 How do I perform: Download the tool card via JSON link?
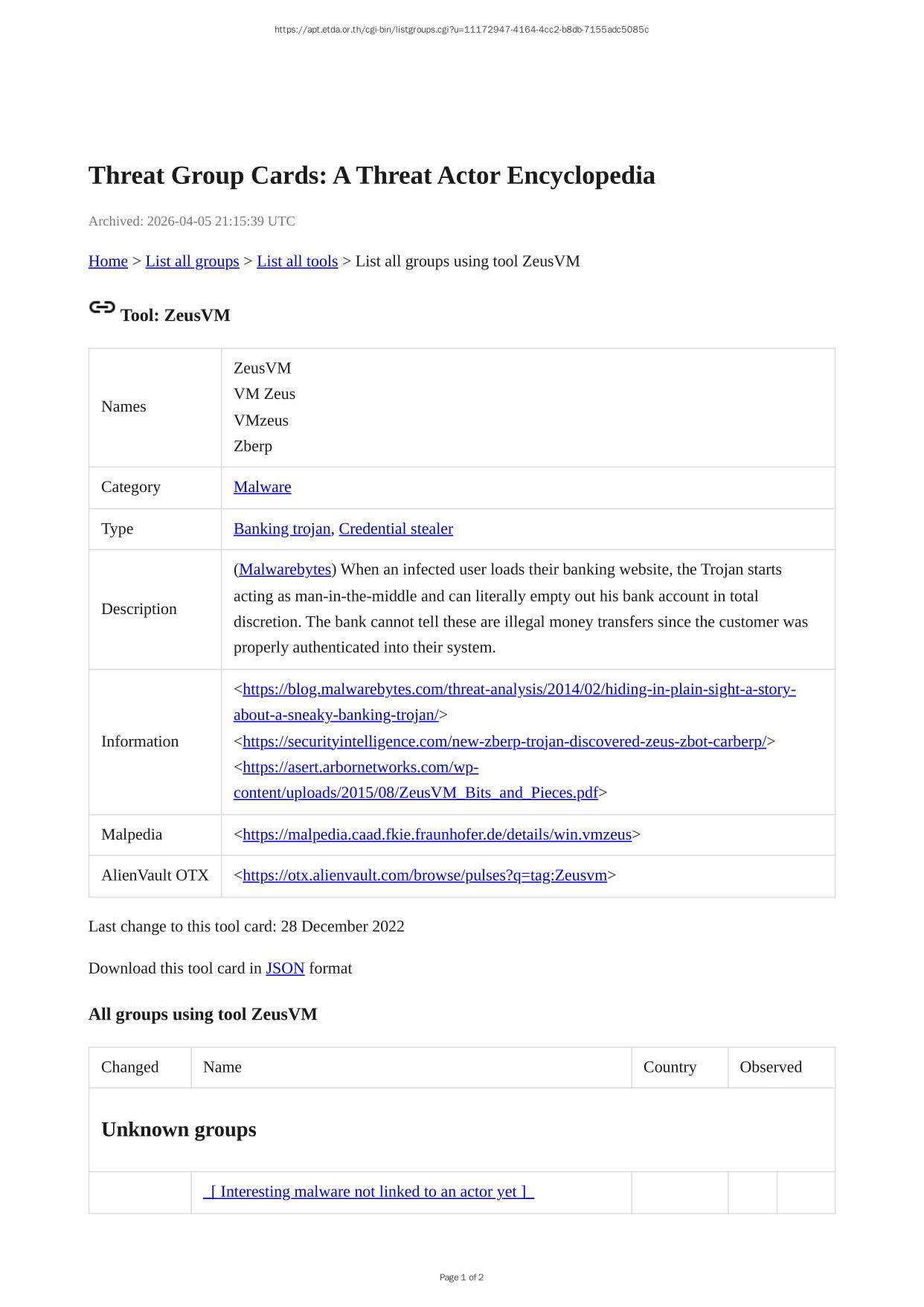pos(285,969)
